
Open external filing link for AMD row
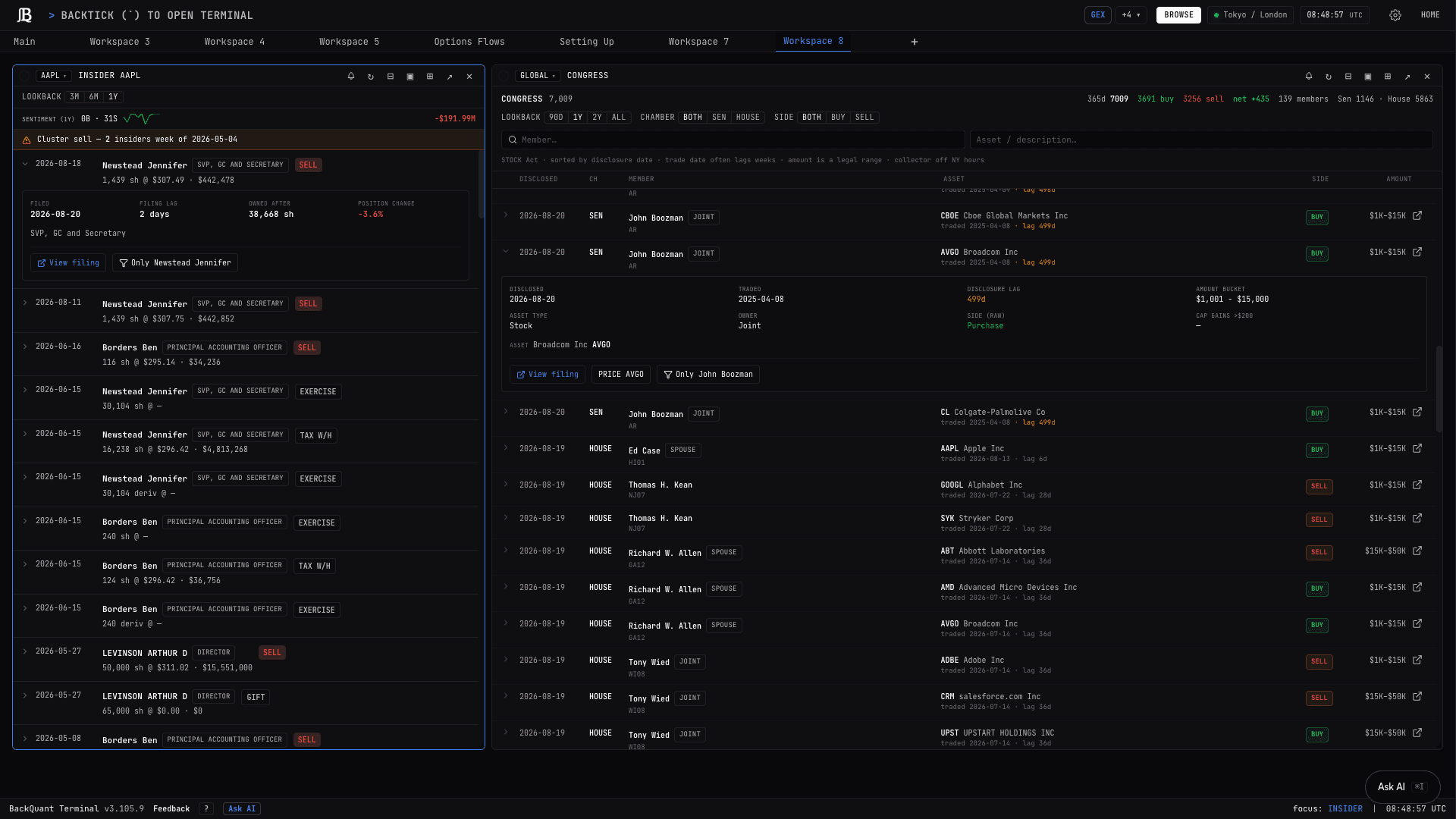[x=1417, y=588]
